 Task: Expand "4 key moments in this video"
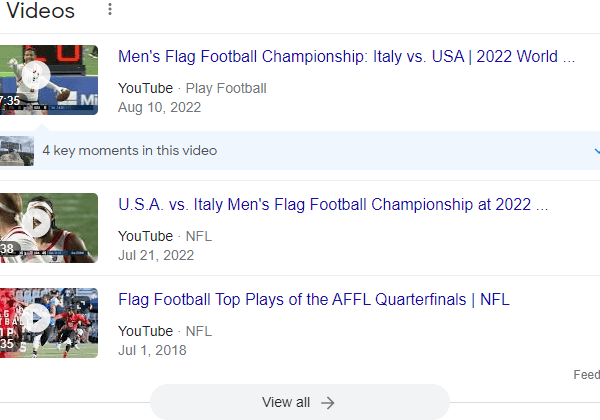coord(129,151)
